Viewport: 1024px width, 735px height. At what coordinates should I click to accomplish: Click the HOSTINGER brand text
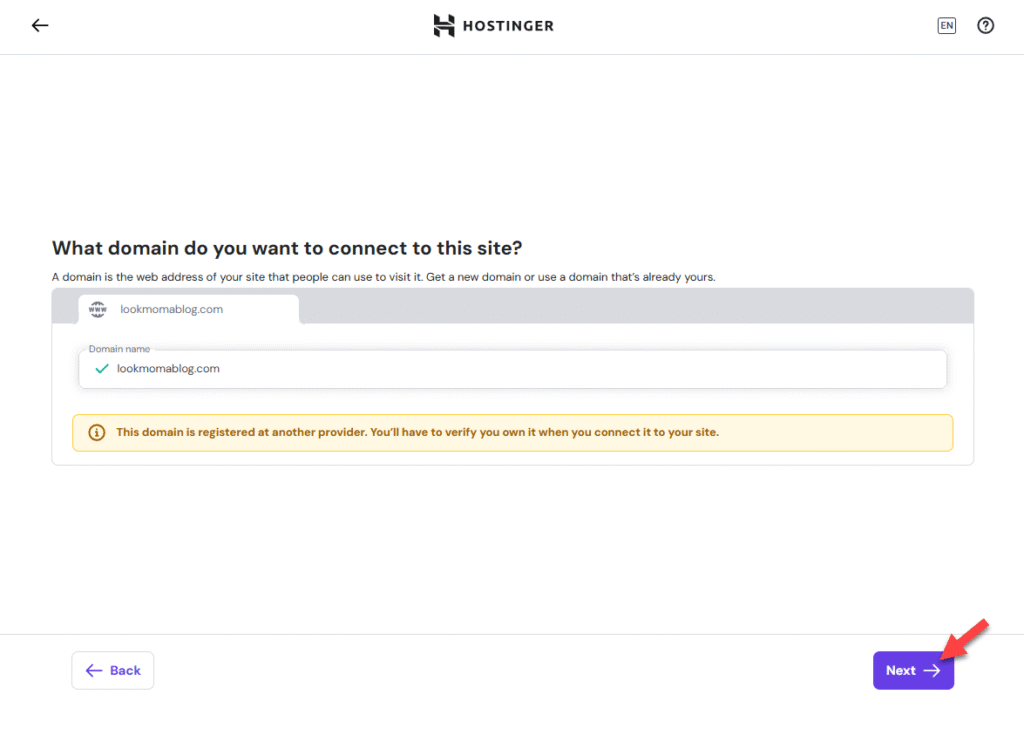coord(507,26)
